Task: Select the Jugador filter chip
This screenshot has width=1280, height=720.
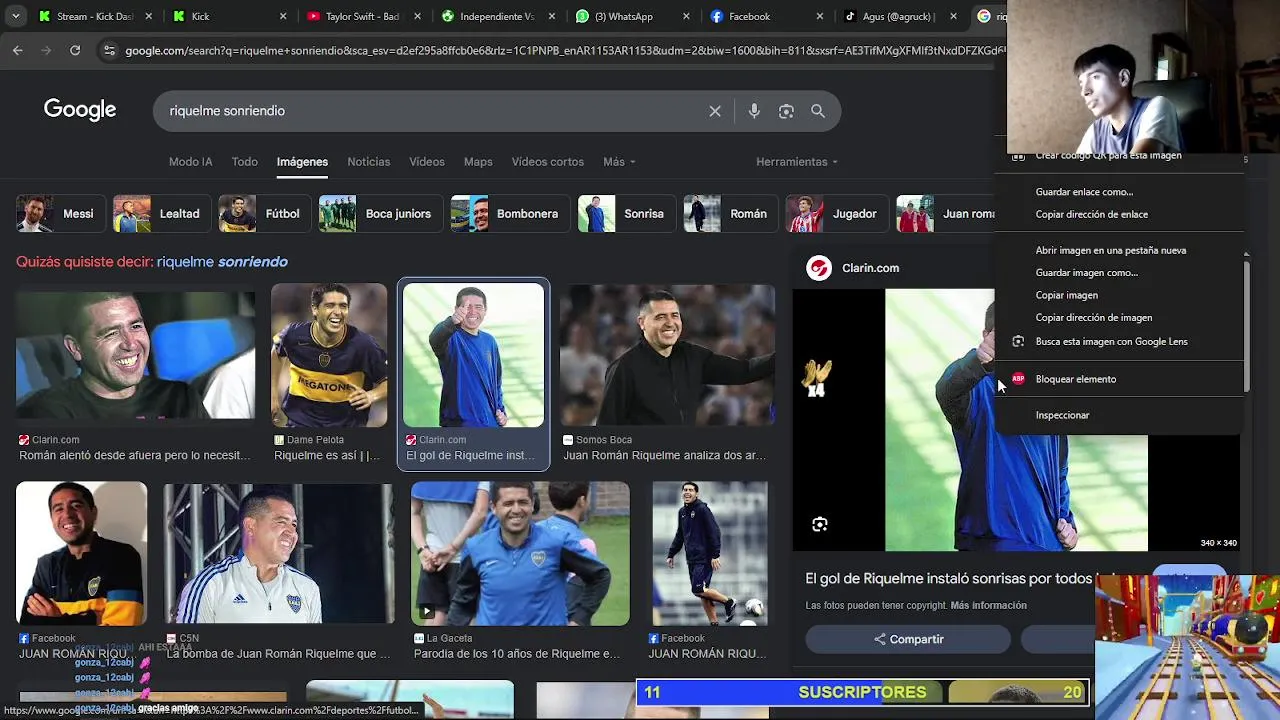Action: pyautogui.click(x=837, y=214)
